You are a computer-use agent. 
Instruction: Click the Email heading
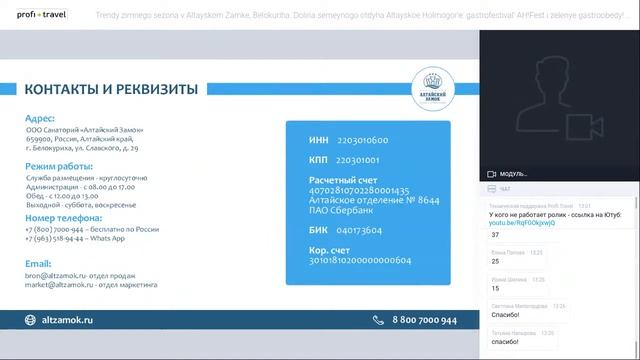38,264
